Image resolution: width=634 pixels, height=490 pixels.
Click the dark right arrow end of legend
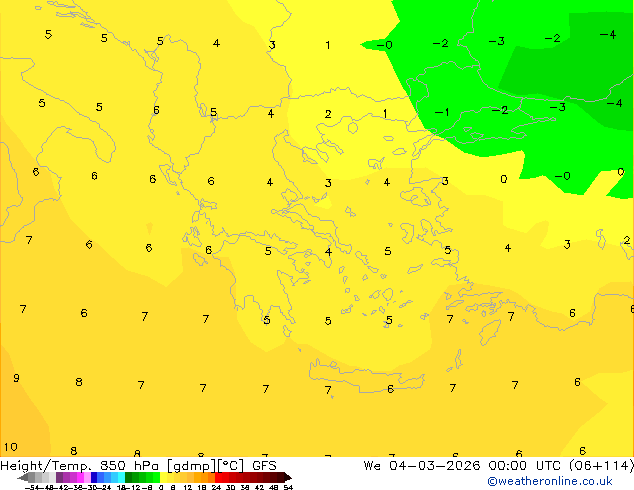click(x=288, y=477)
